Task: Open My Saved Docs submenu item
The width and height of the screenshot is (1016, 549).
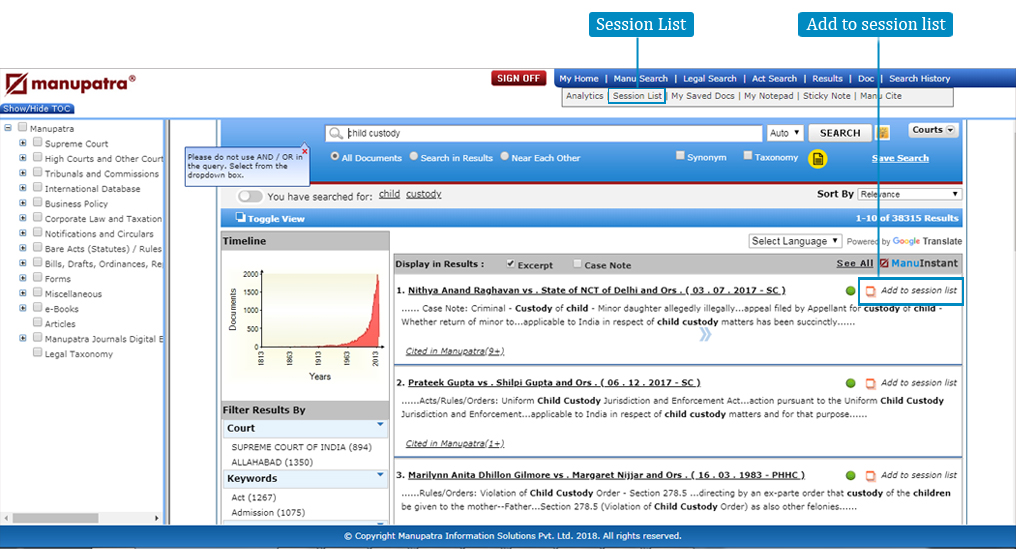Action: 703,96
